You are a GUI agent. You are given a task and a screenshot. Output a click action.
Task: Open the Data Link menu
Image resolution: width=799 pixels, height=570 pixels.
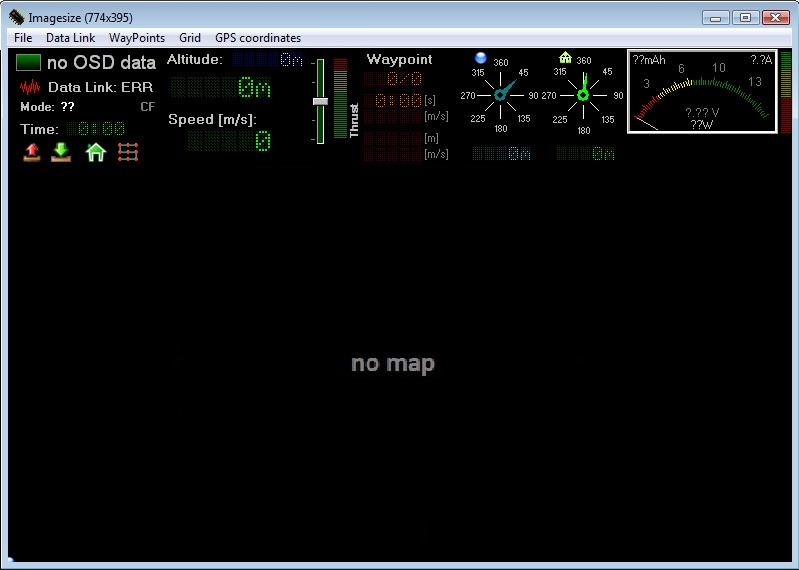[70, 38]
